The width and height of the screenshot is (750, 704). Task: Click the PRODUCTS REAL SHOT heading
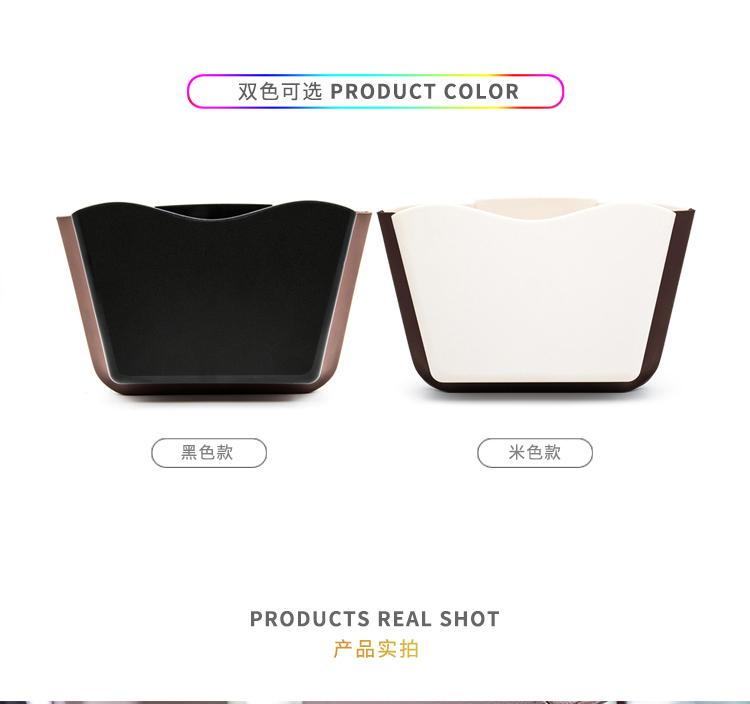[x=375, y=619]
